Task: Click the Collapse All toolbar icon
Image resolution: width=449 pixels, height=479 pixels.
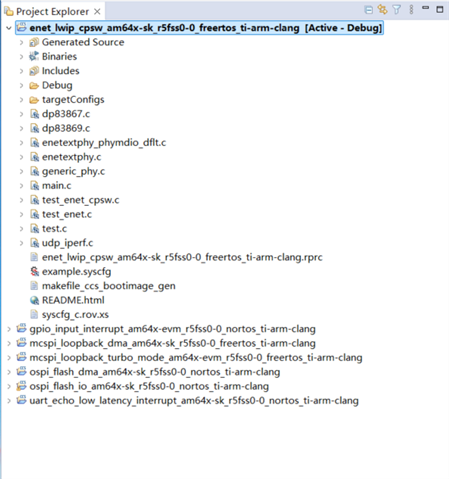Action: [368, 10]
